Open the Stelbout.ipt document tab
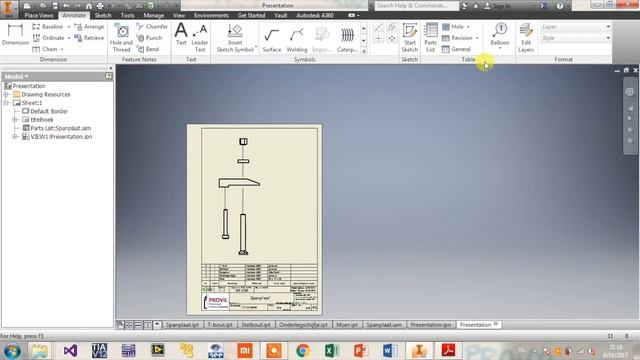Viewport: 640px width, 360px height. click(256, 325)
